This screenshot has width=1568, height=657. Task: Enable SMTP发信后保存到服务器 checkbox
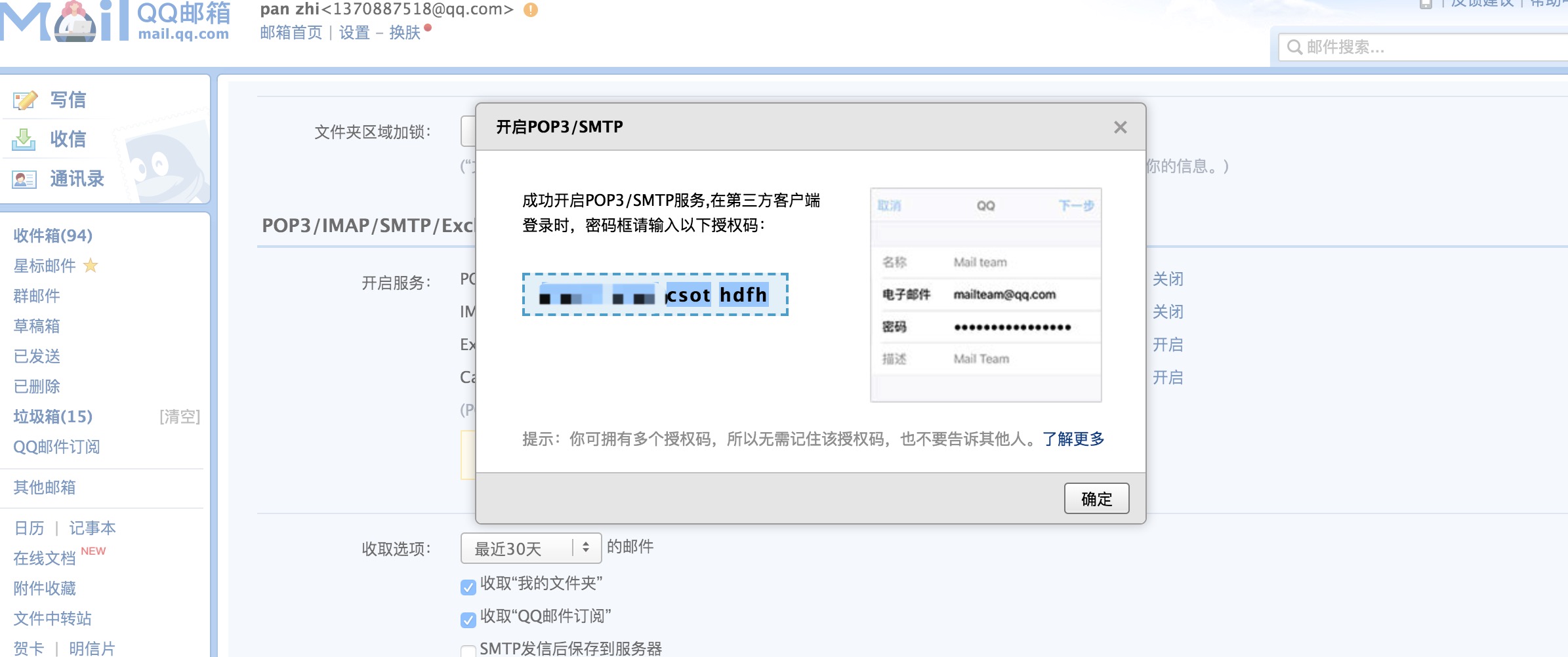click(x=468, y=651)
